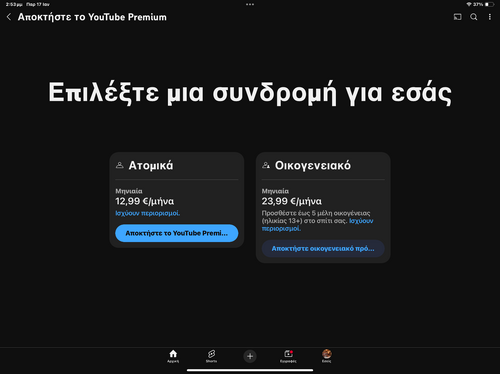
Task: Tap the 23,99 €/μήνα price
Action: [292, 201]
